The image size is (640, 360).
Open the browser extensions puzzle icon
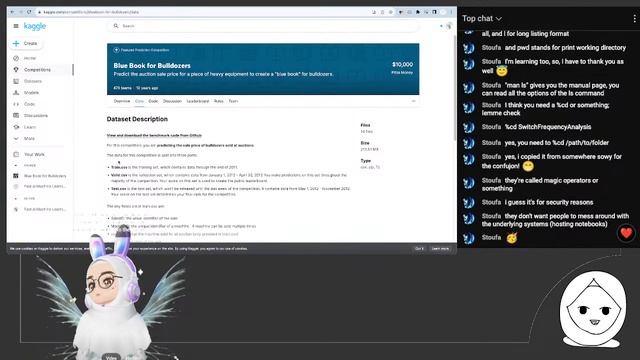pyautogui.click(x=418, y=12)
